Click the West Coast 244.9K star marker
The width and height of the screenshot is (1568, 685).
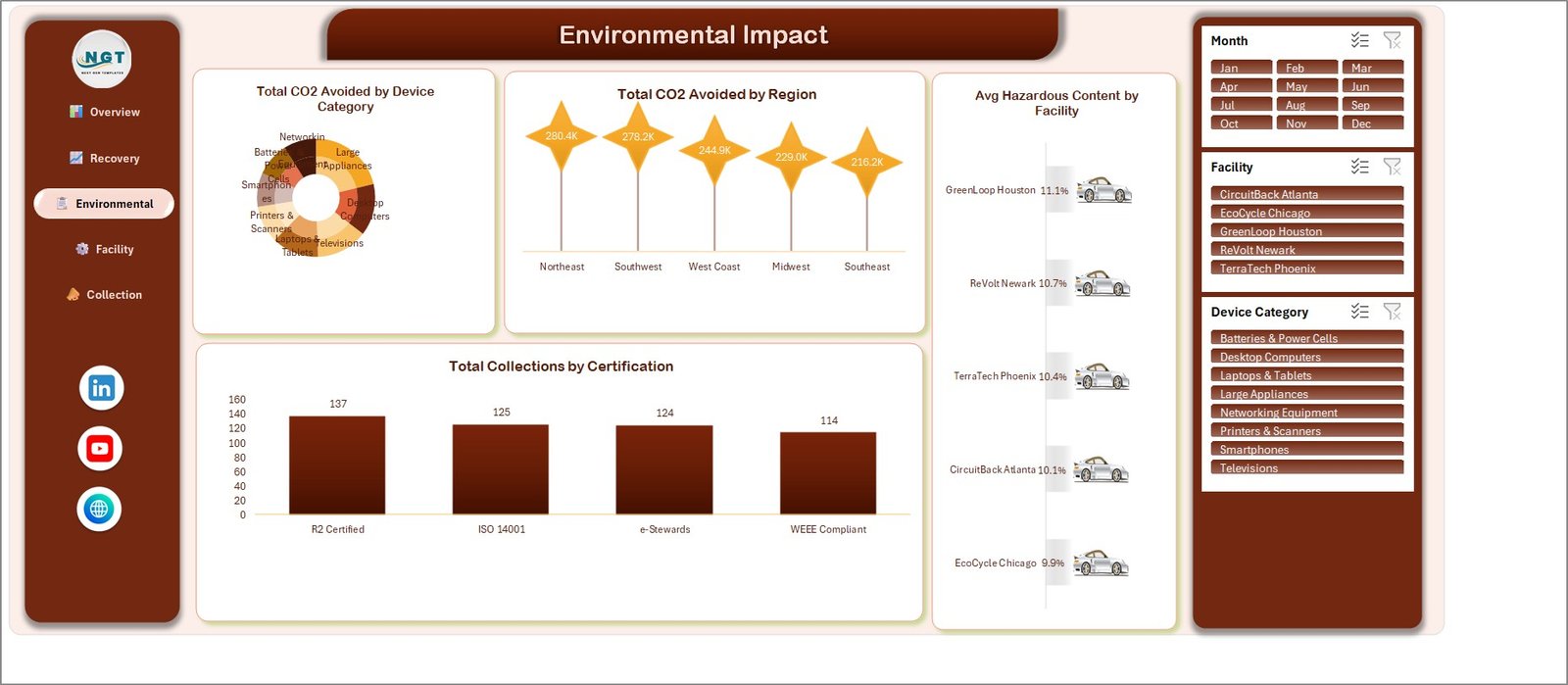coord(714,151)
